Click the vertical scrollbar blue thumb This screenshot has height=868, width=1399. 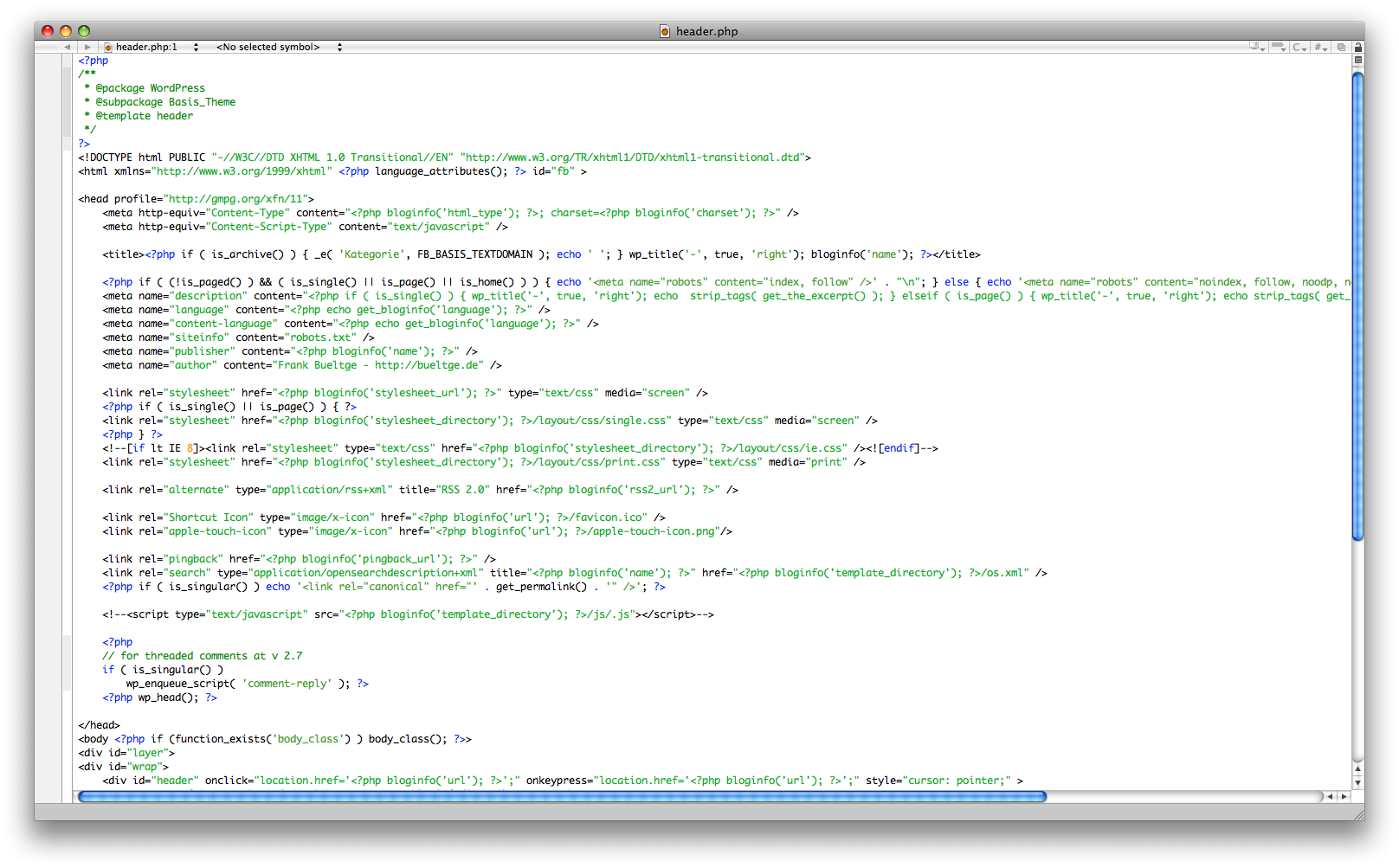click(1358, 305)
